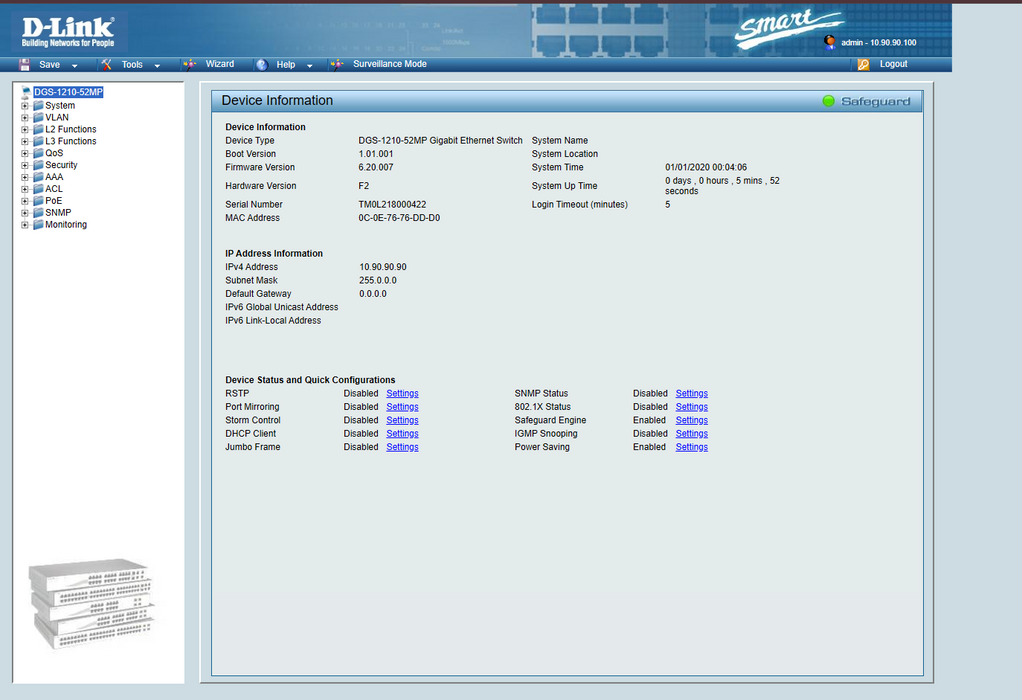
Task: Click the Logout button
Action: coord(893,64)
